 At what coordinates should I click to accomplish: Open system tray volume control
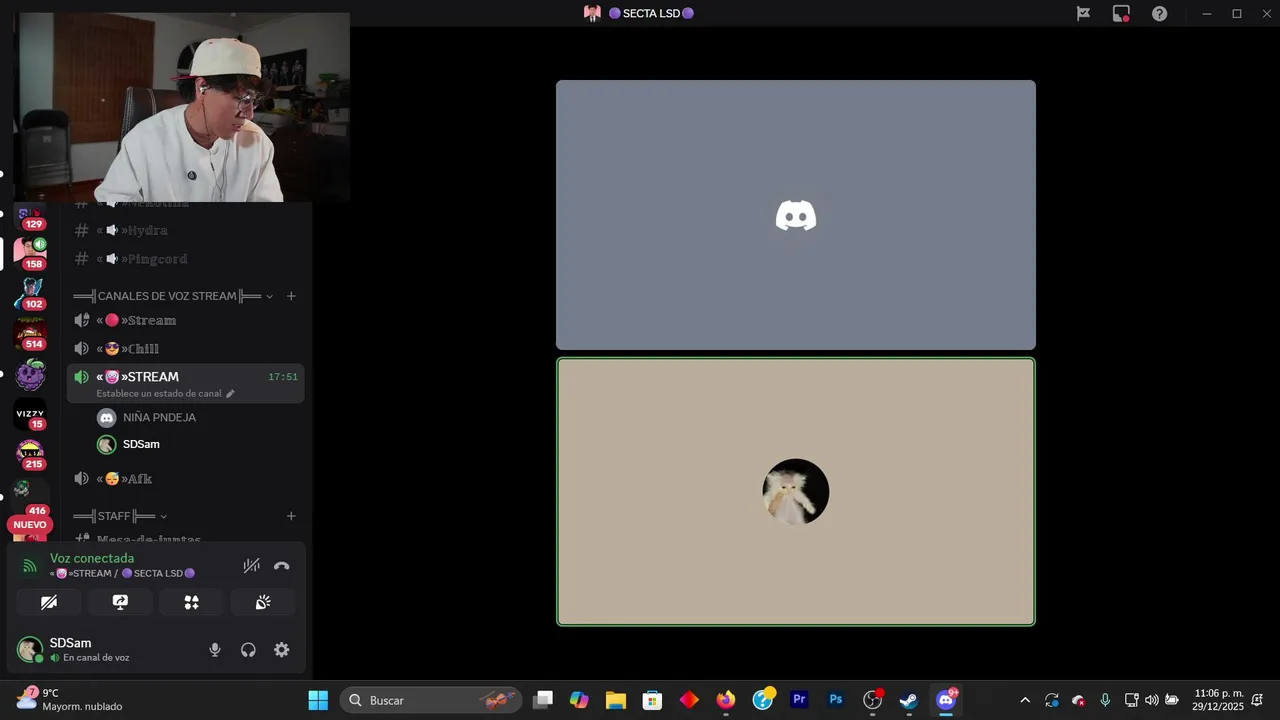(x=1151, y=700)
